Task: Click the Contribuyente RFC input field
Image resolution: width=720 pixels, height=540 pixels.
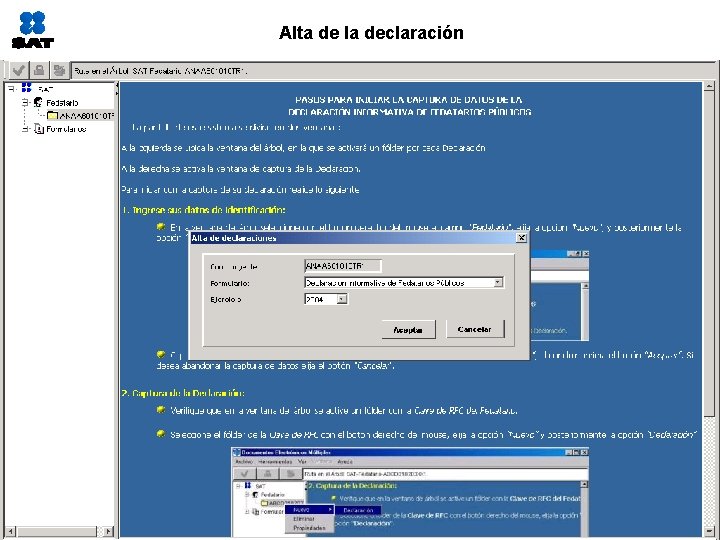Action: coord(343,266)
